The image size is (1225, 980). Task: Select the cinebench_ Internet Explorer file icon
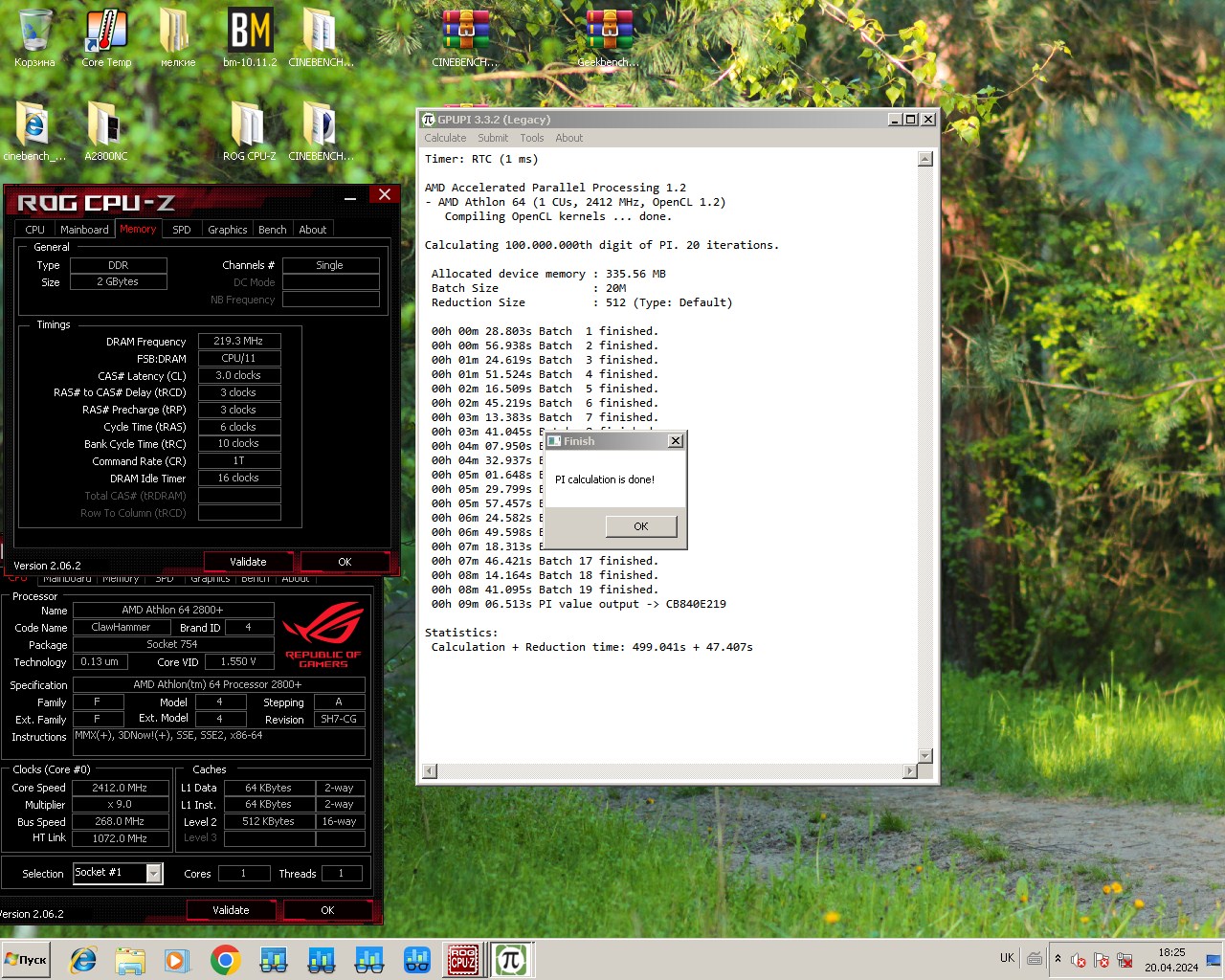[34, 132]
